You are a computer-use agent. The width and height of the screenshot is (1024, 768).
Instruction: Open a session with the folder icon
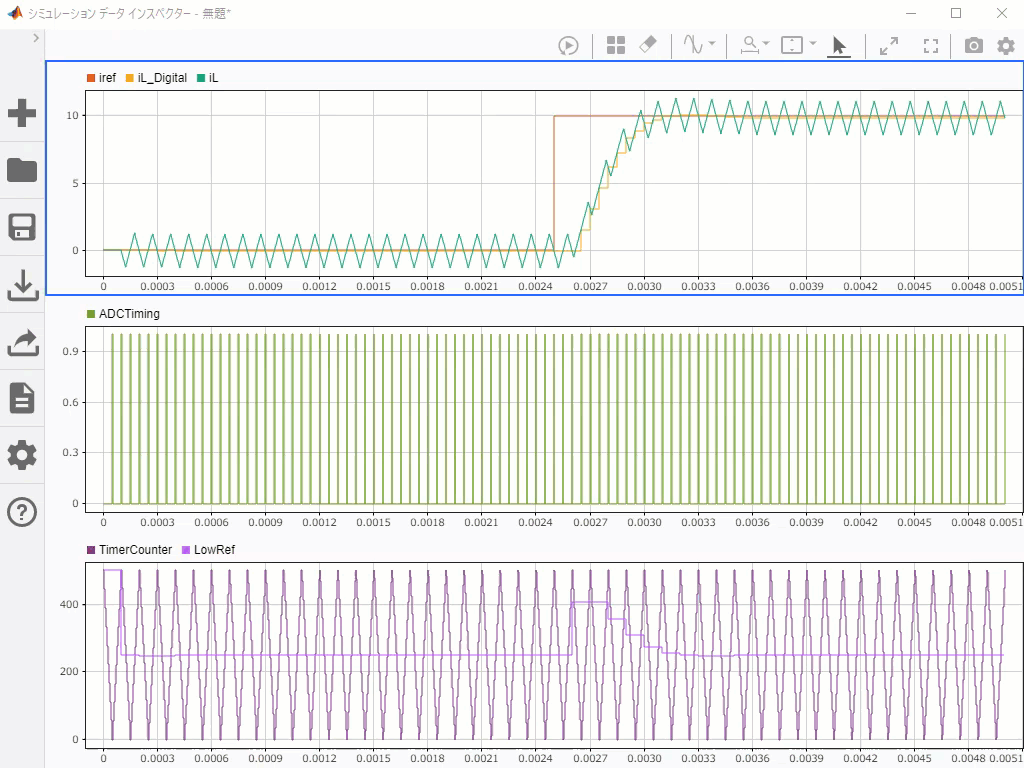(x=22, y=170)
